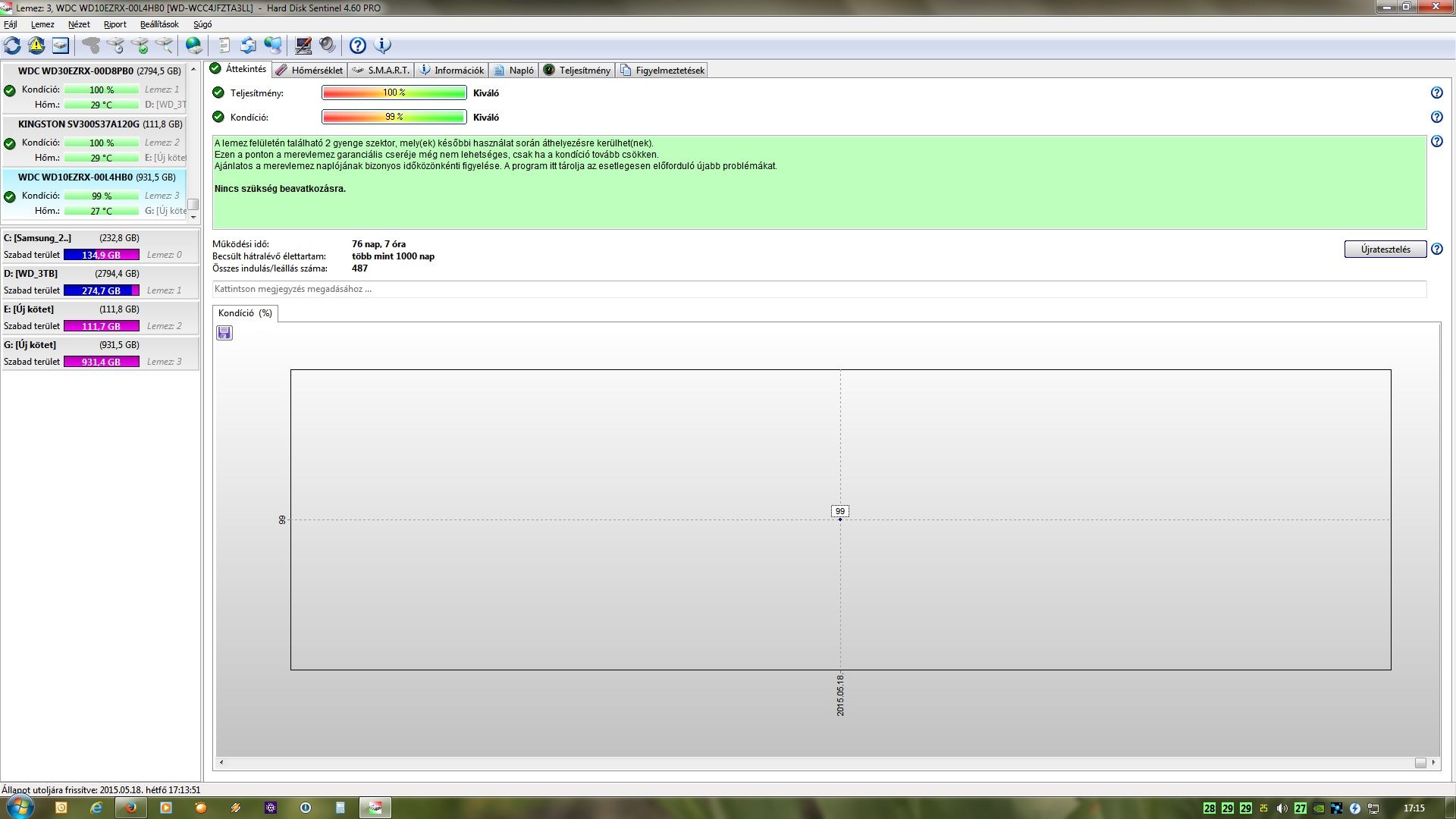Click the save floppy icon above the chart
1456x819 pixels.
pyautogui.click(x=224, y=333)
